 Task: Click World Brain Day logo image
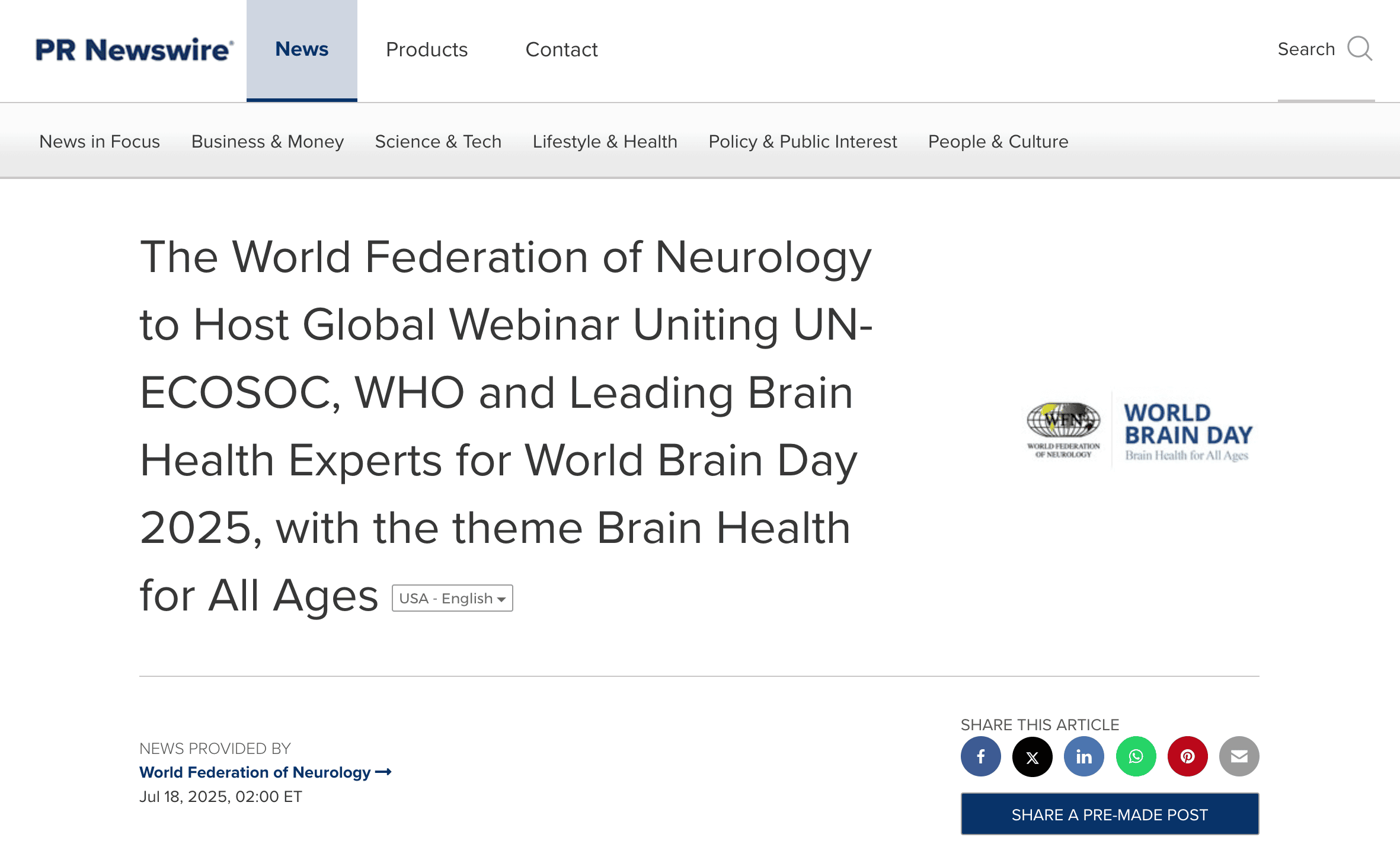click(1139, 431)
